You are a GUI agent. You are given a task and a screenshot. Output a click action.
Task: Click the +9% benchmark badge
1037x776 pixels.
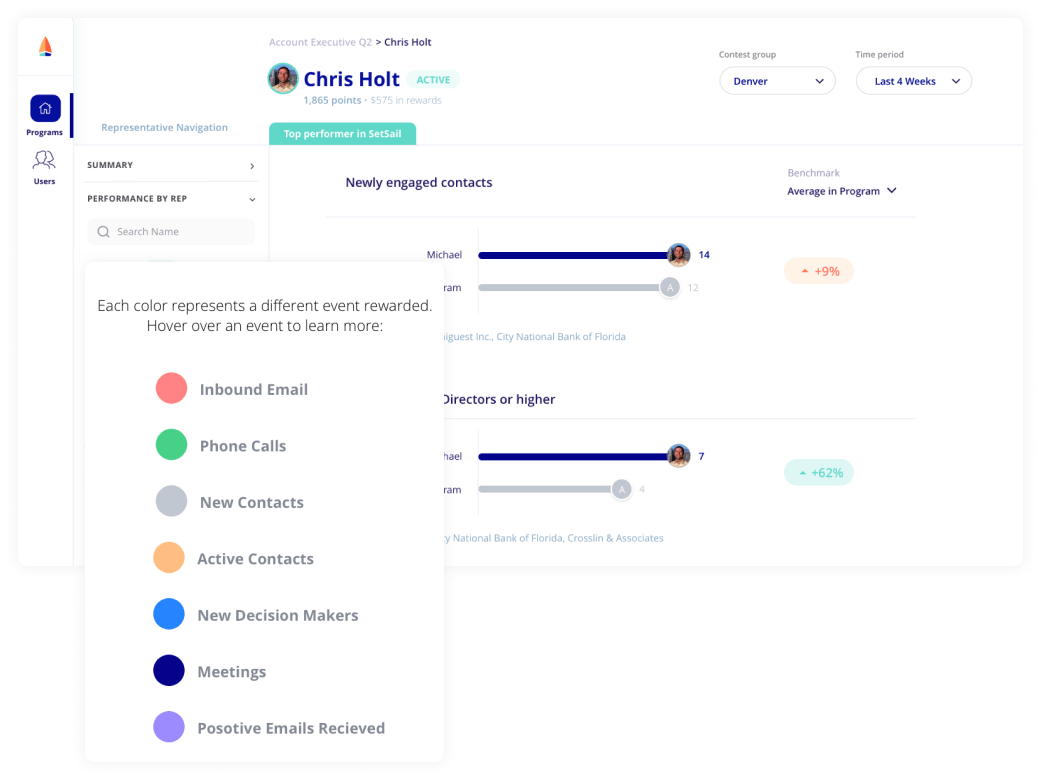coord(819,271)
